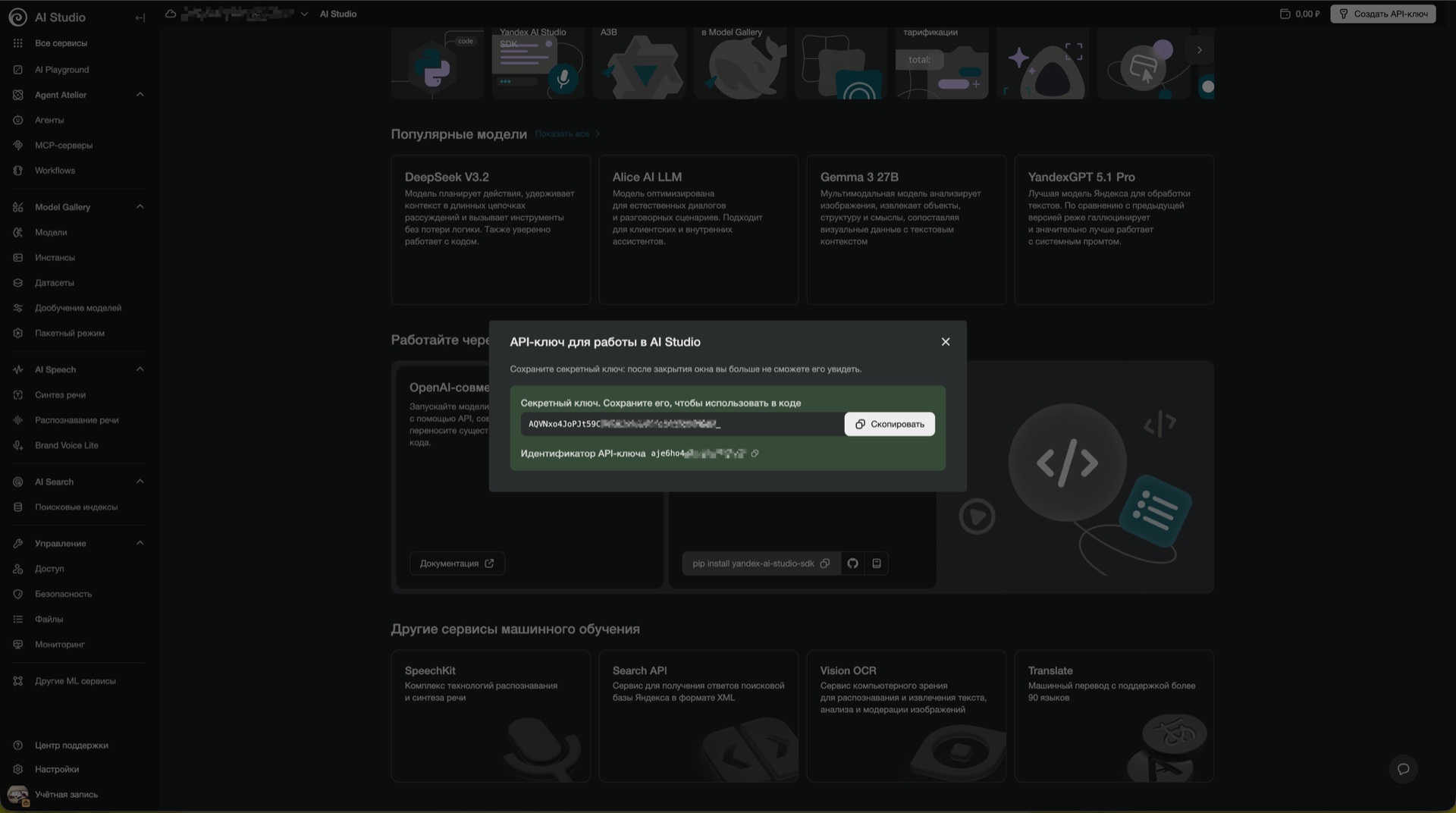Collapse the Model Gallery section
Screen dimensions: 1456x813
(x=140, y=207)
